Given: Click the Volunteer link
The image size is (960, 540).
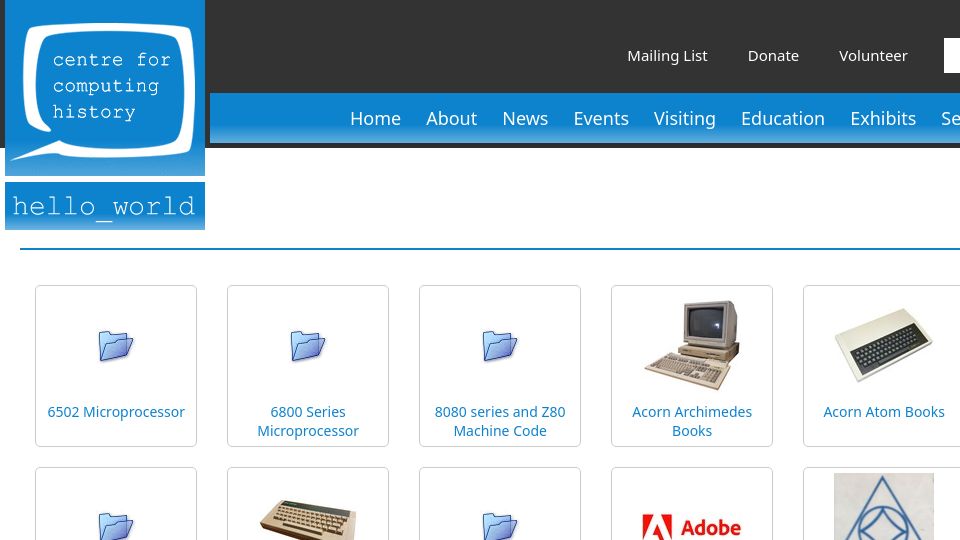Looking at the screenshot, I should [x=873, y=56].
